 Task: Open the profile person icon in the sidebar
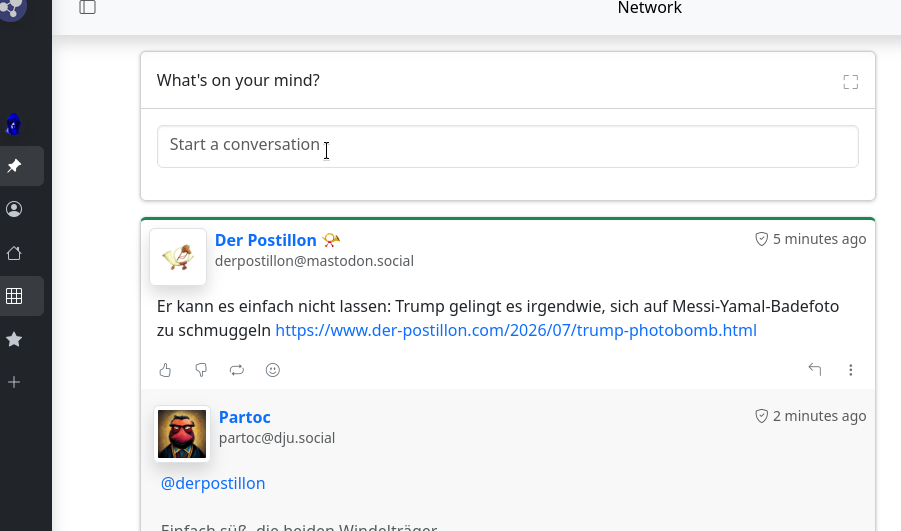click(x=14, y=209)
